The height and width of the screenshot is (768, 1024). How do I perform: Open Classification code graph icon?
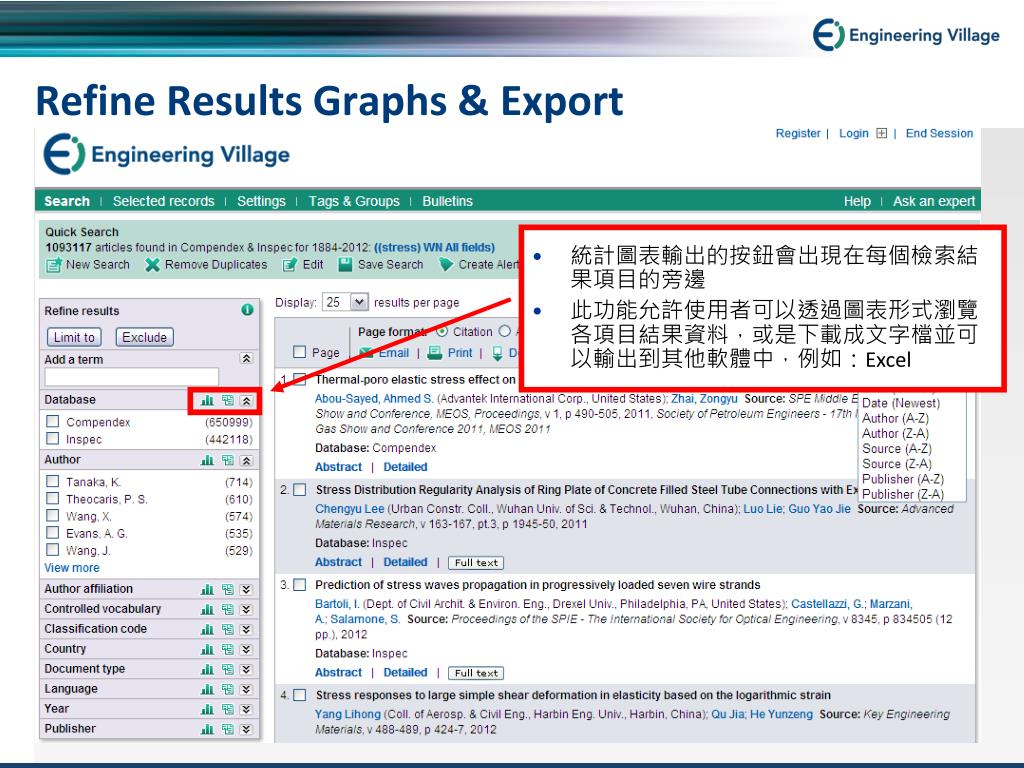(207, 630)
